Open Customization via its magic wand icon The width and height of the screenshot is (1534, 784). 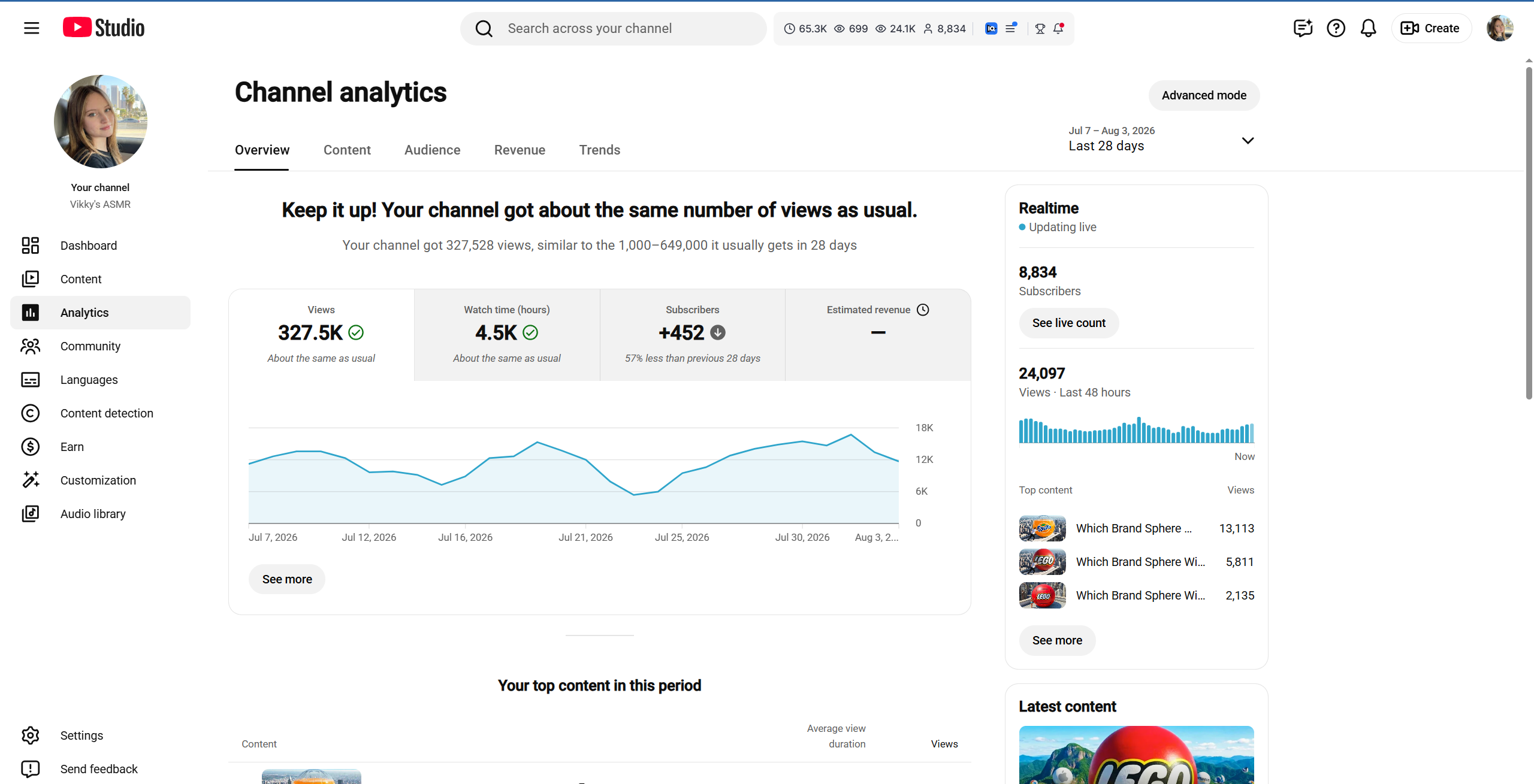pos(31,480)
